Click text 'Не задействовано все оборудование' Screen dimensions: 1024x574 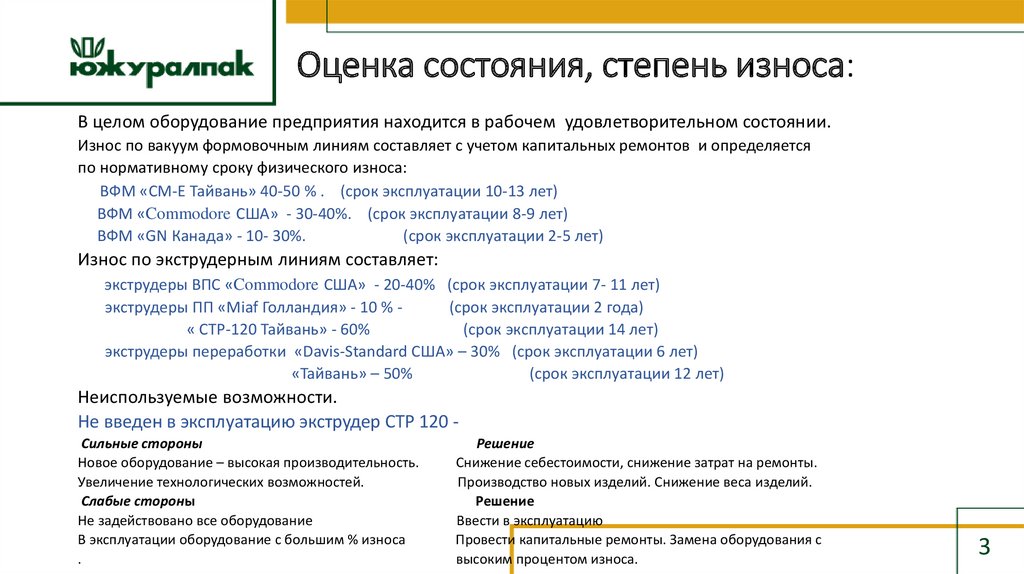click(x=195, y=521)
